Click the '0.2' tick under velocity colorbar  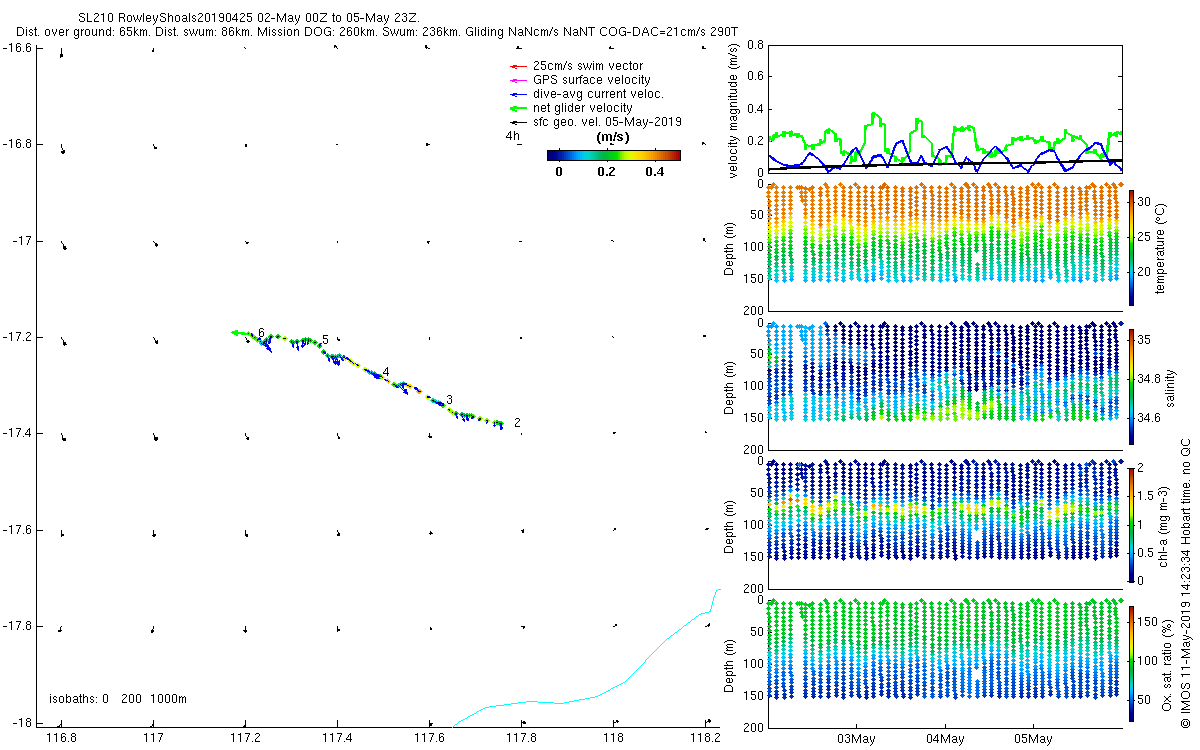(x=606, y=172)
